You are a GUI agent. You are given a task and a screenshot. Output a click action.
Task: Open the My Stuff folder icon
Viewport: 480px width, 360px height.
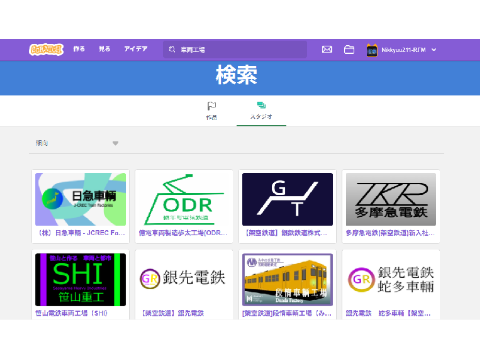(x=349, y=50)
